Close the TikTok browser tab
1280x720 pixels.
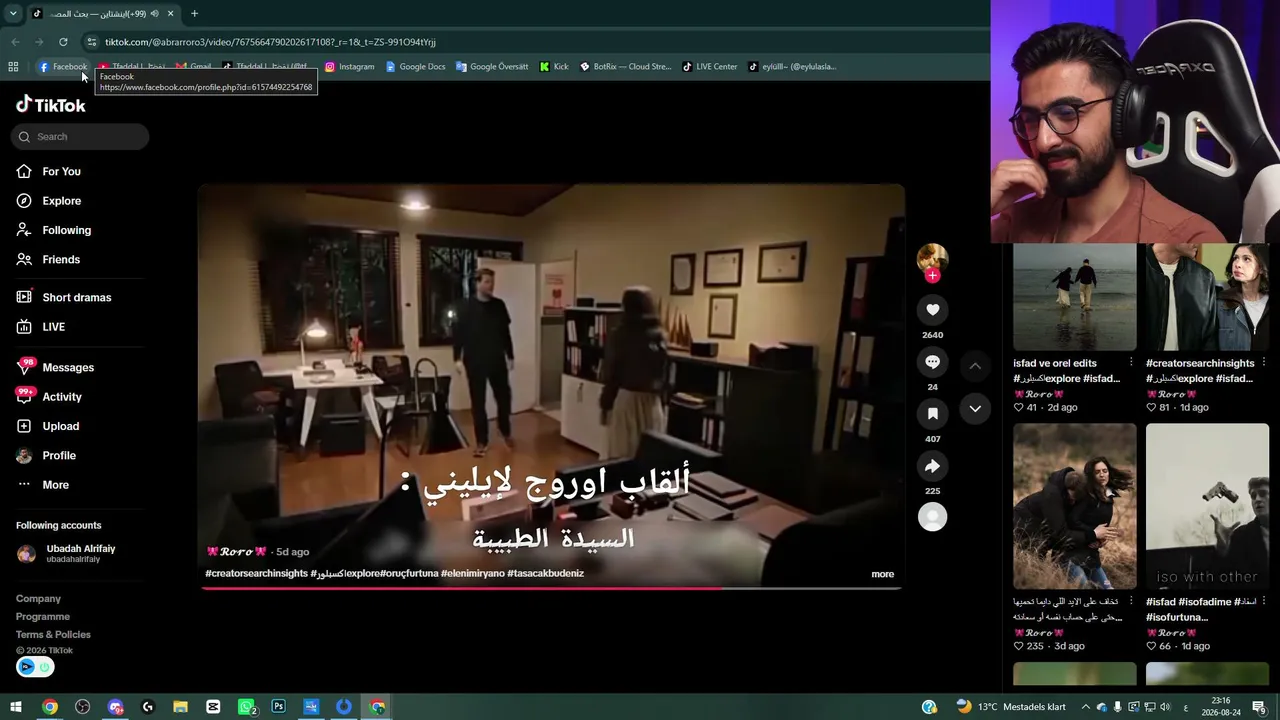(170, 14)
